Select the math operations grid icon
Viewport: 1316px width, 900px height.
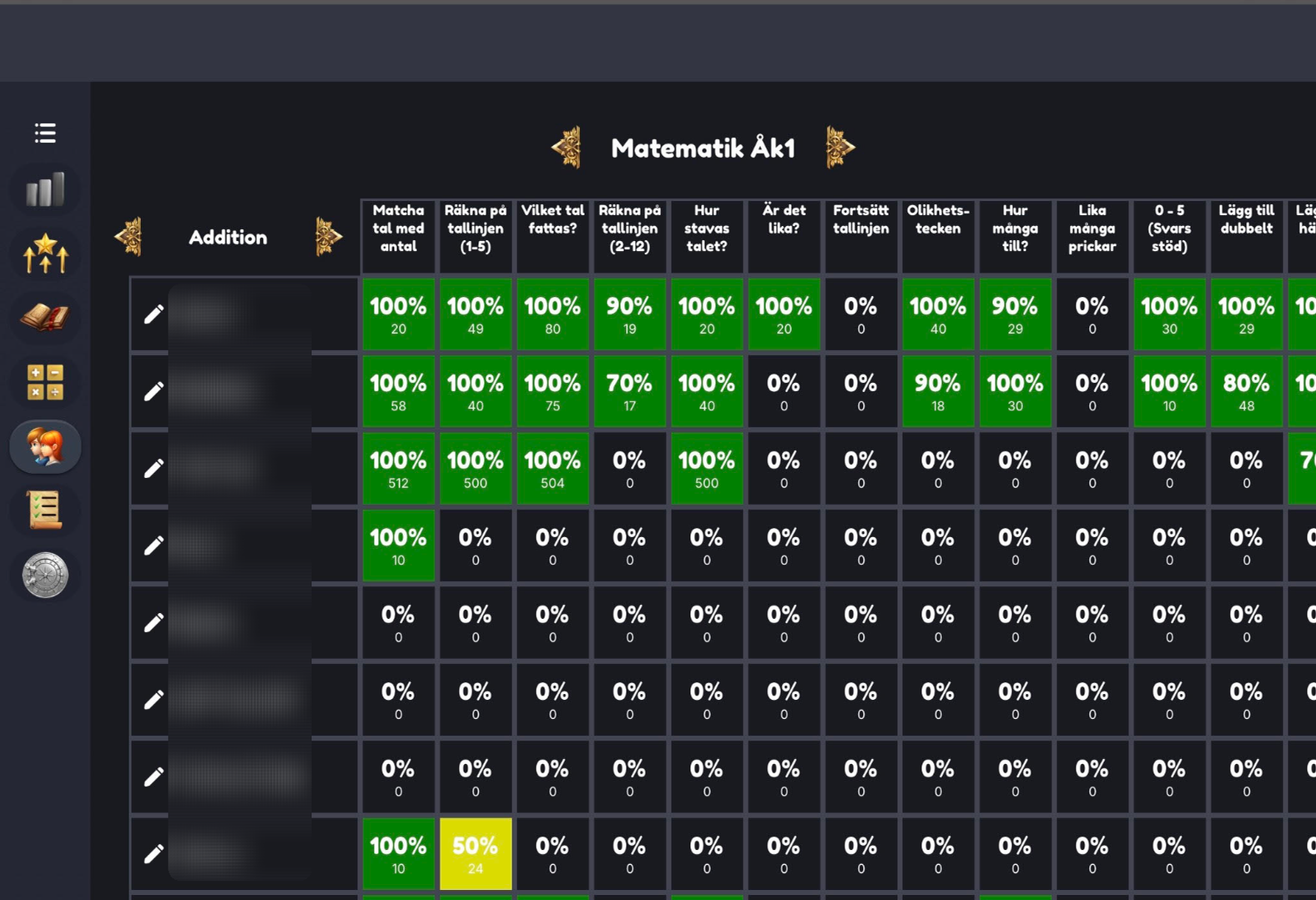pyautogui.click(x=45, y=382)
